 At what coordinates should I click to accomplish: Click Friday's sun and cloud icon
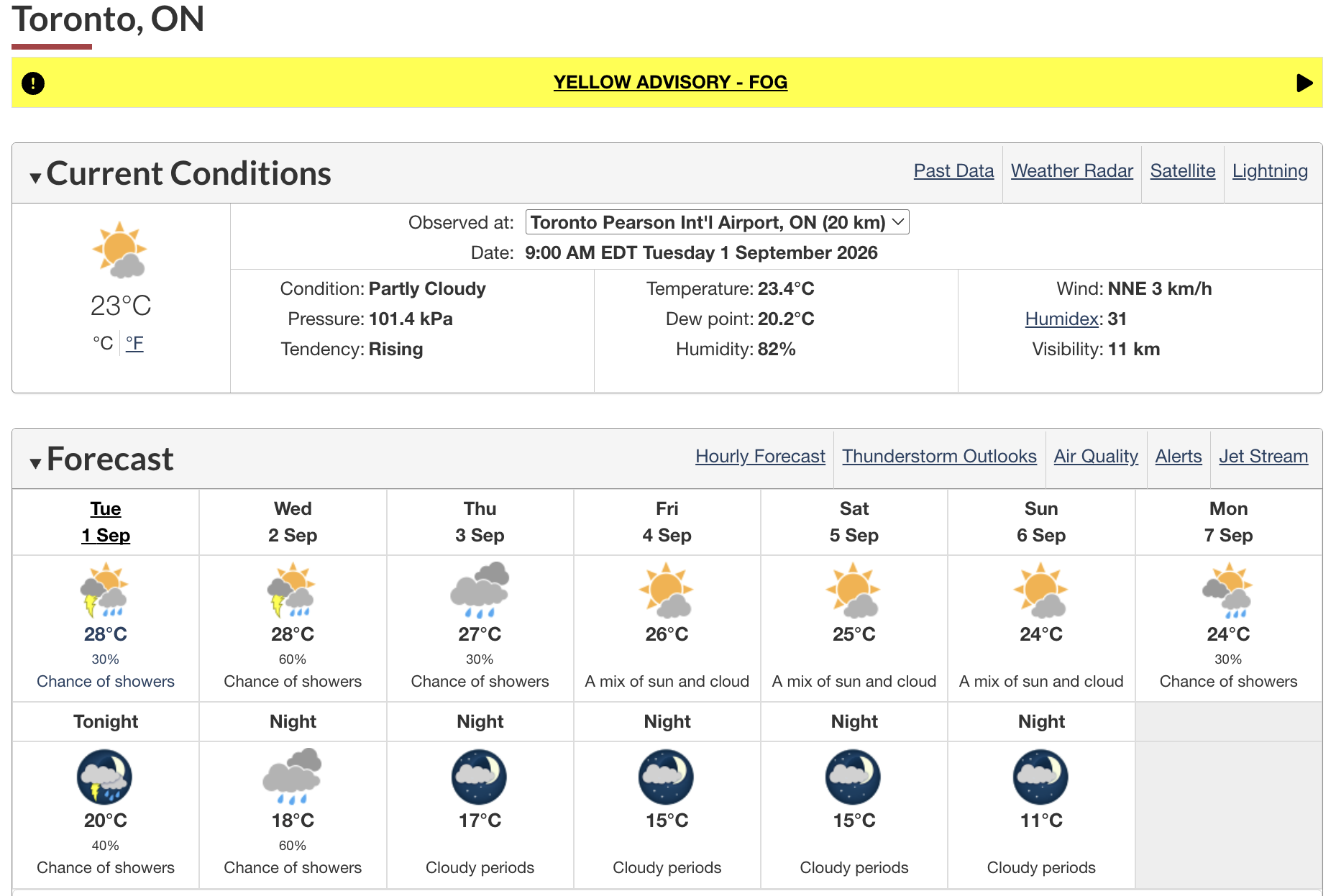tap(667, 590)
